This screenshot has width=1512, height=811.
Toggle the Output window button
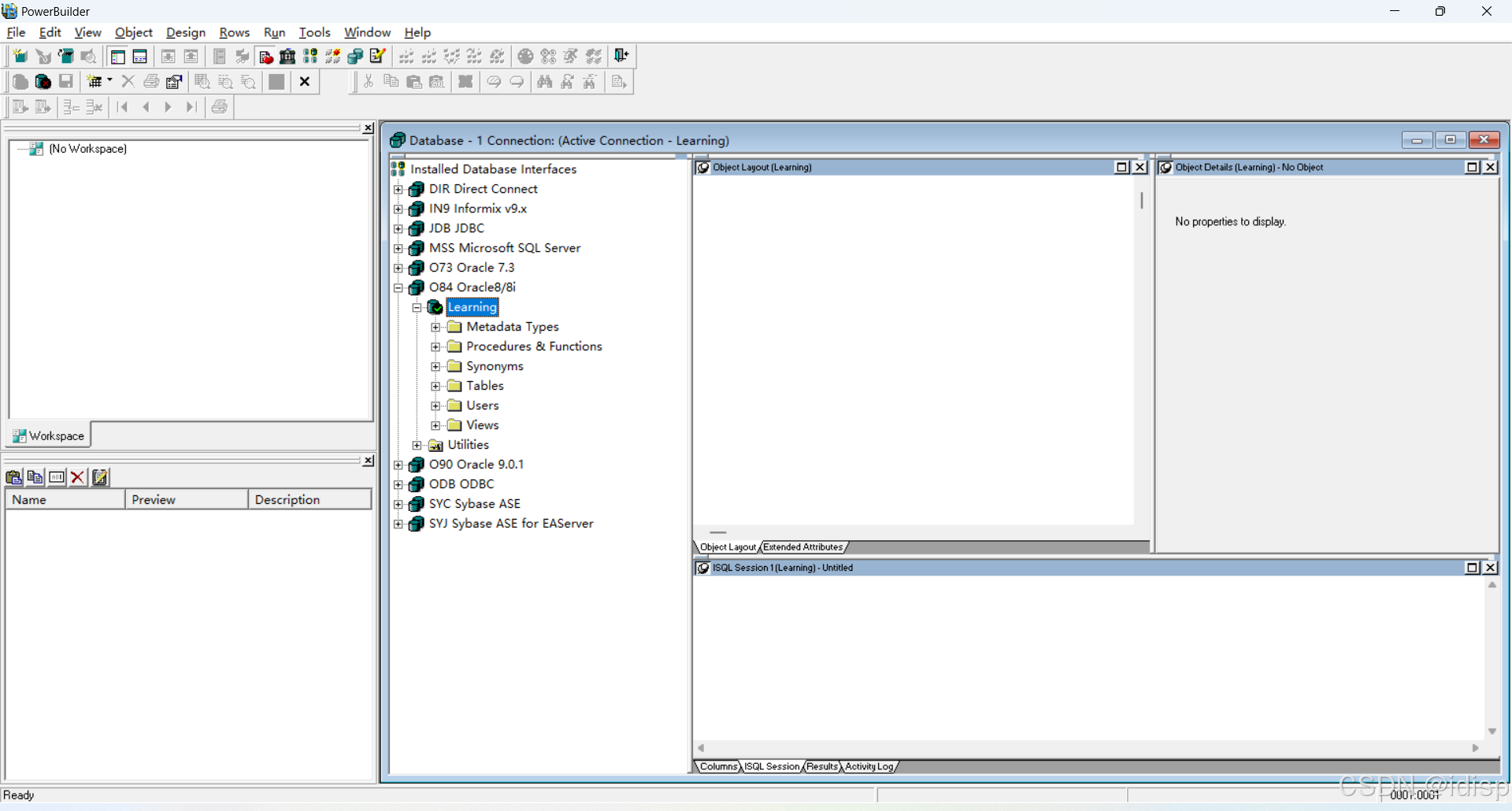pyautogui.click(x=140, y=56)
